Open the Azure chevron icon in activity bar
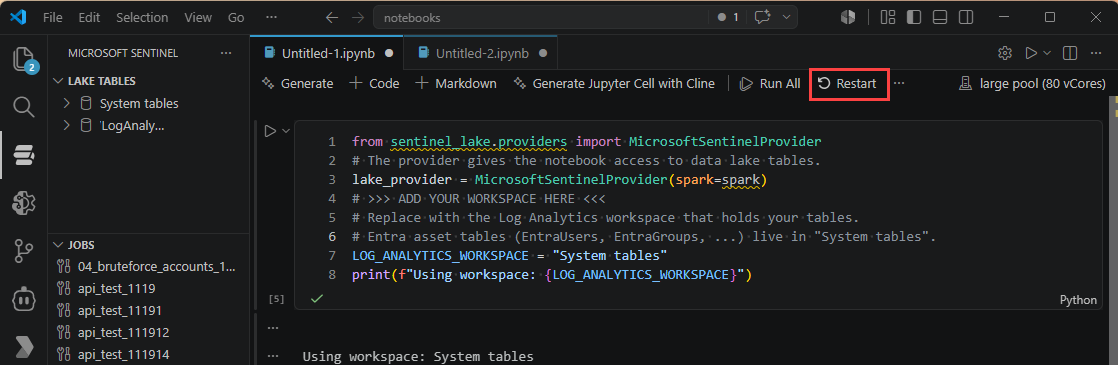Image resolution: width=1118 pixels, height=365 pixels. coord(24,346)
